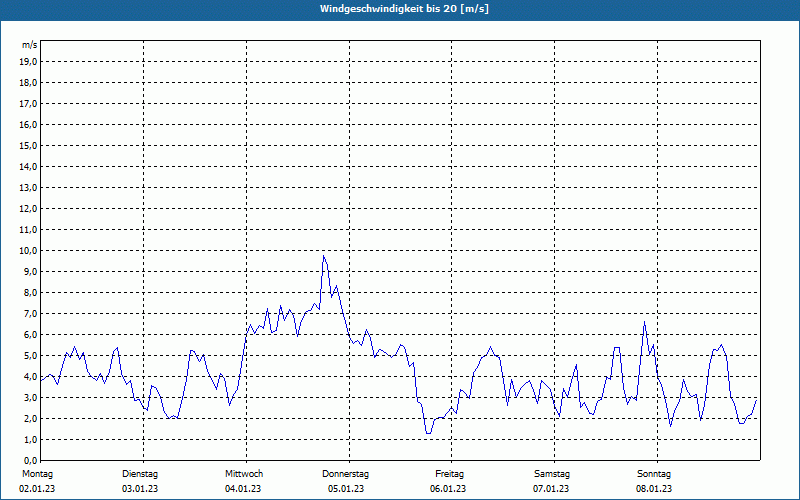Select the 8,0 y-axis label
This screenshot has height=500, width=800.
tap(30, 292)
